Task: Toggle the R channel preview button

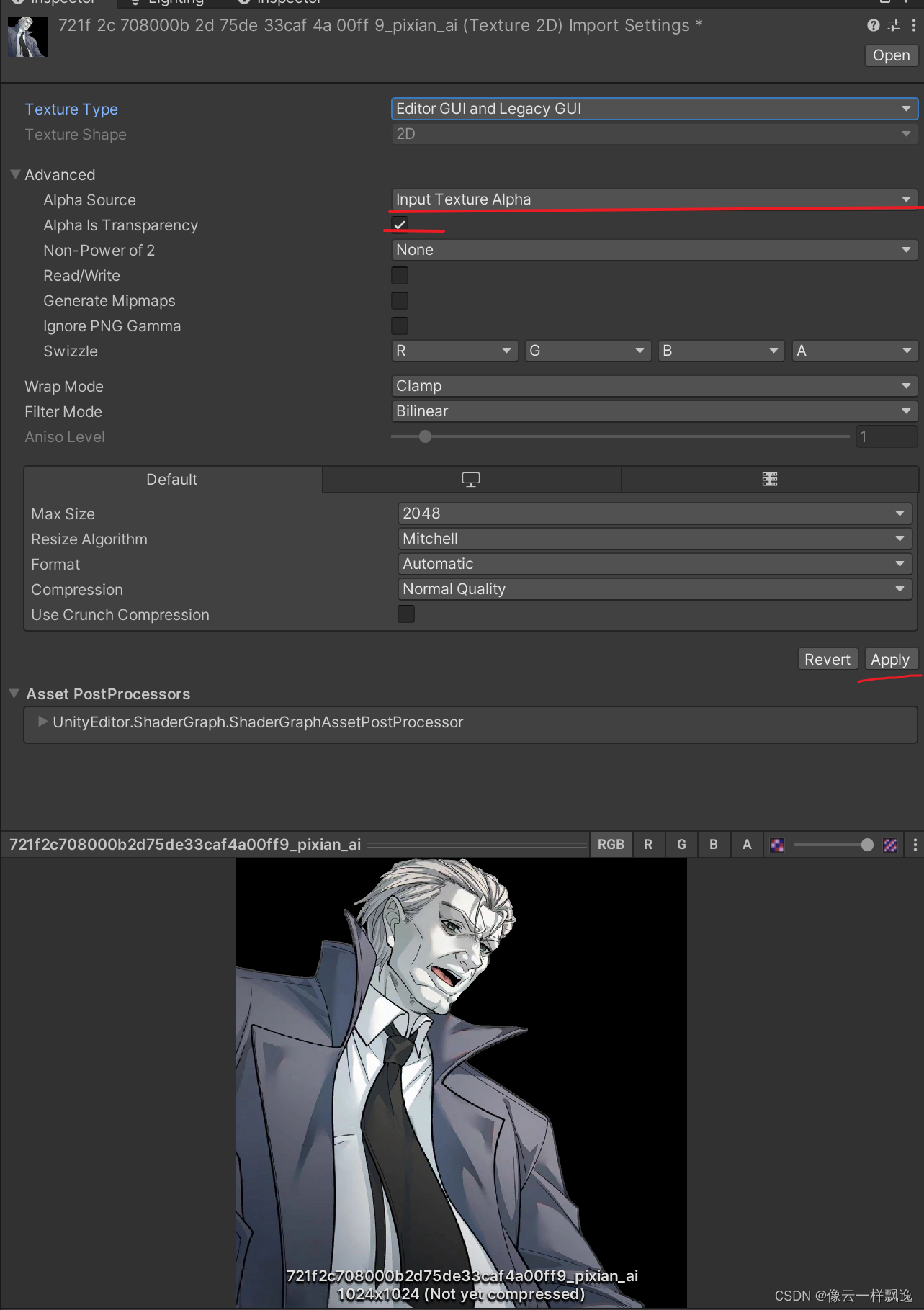Action: pos(648,844)
